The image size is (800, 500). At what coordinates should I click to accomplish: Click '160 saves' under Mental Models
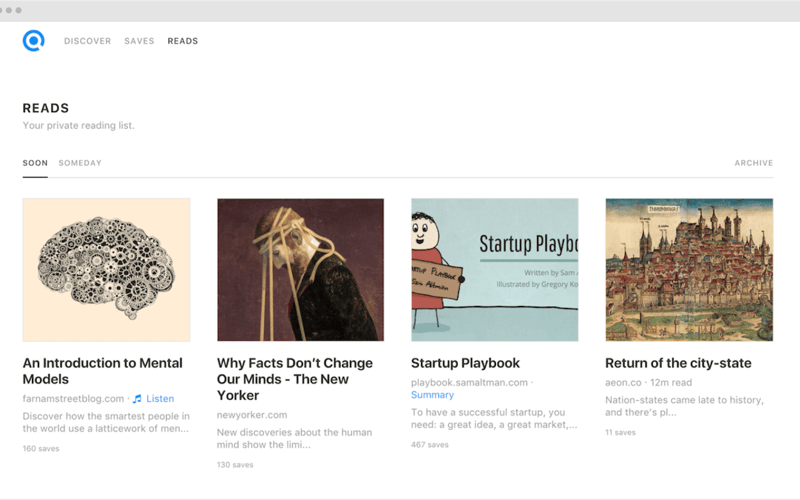(41, 448)
